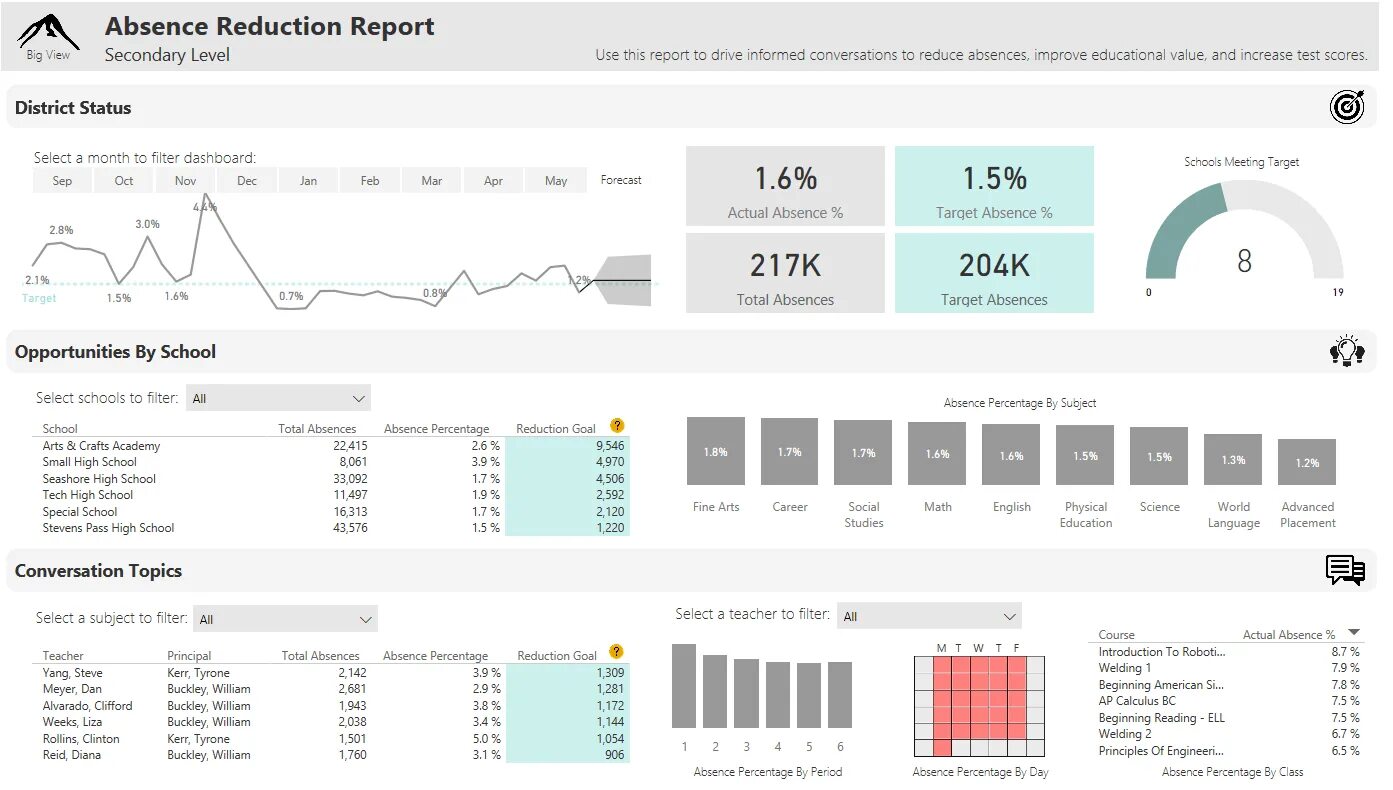Select the Tech High School row
The width and height of the screenshot is (1393, 790).
point(334,495)
